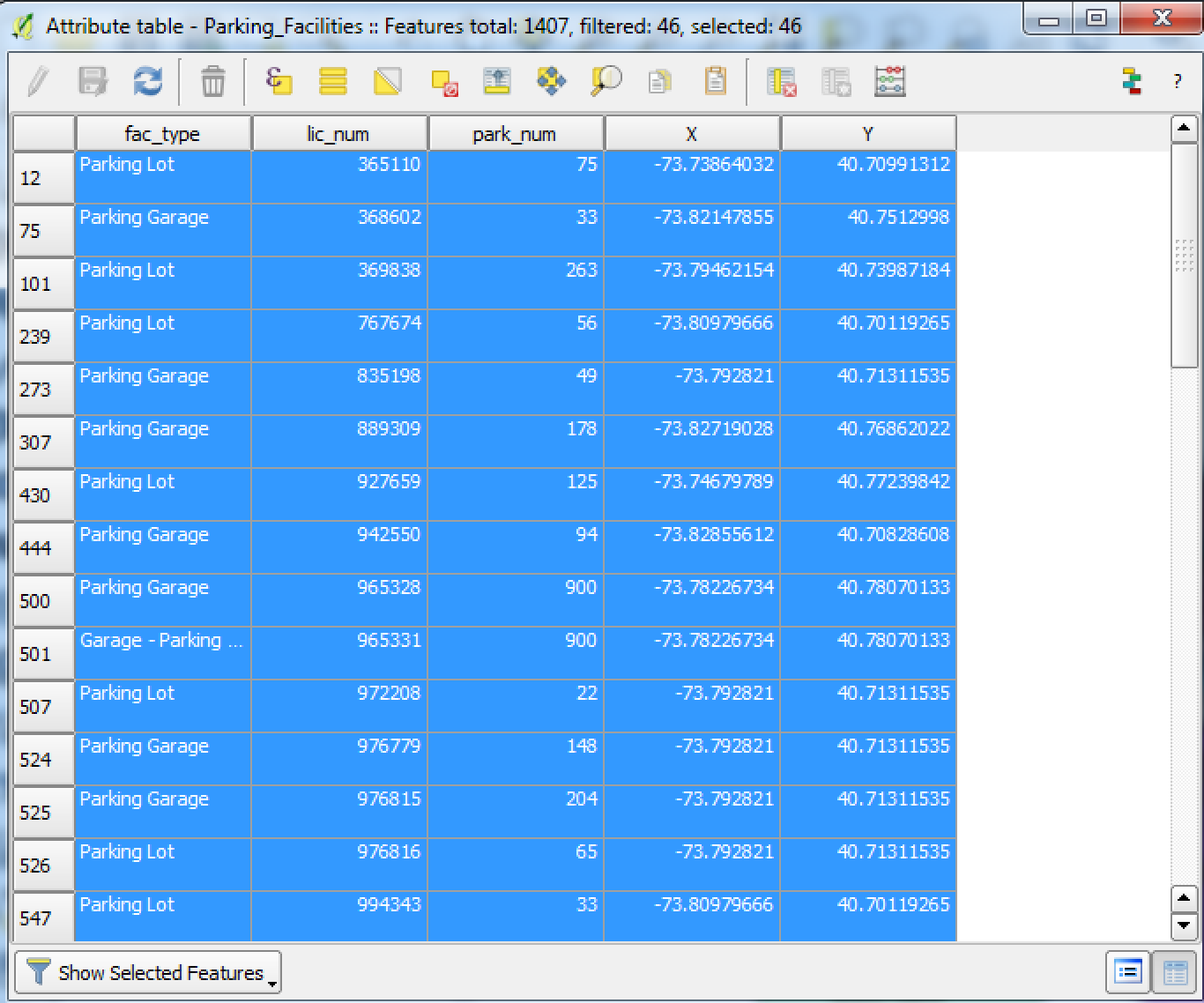
Task: Toggle editing mode with the pencil icon
Action: tap(38, 82)
